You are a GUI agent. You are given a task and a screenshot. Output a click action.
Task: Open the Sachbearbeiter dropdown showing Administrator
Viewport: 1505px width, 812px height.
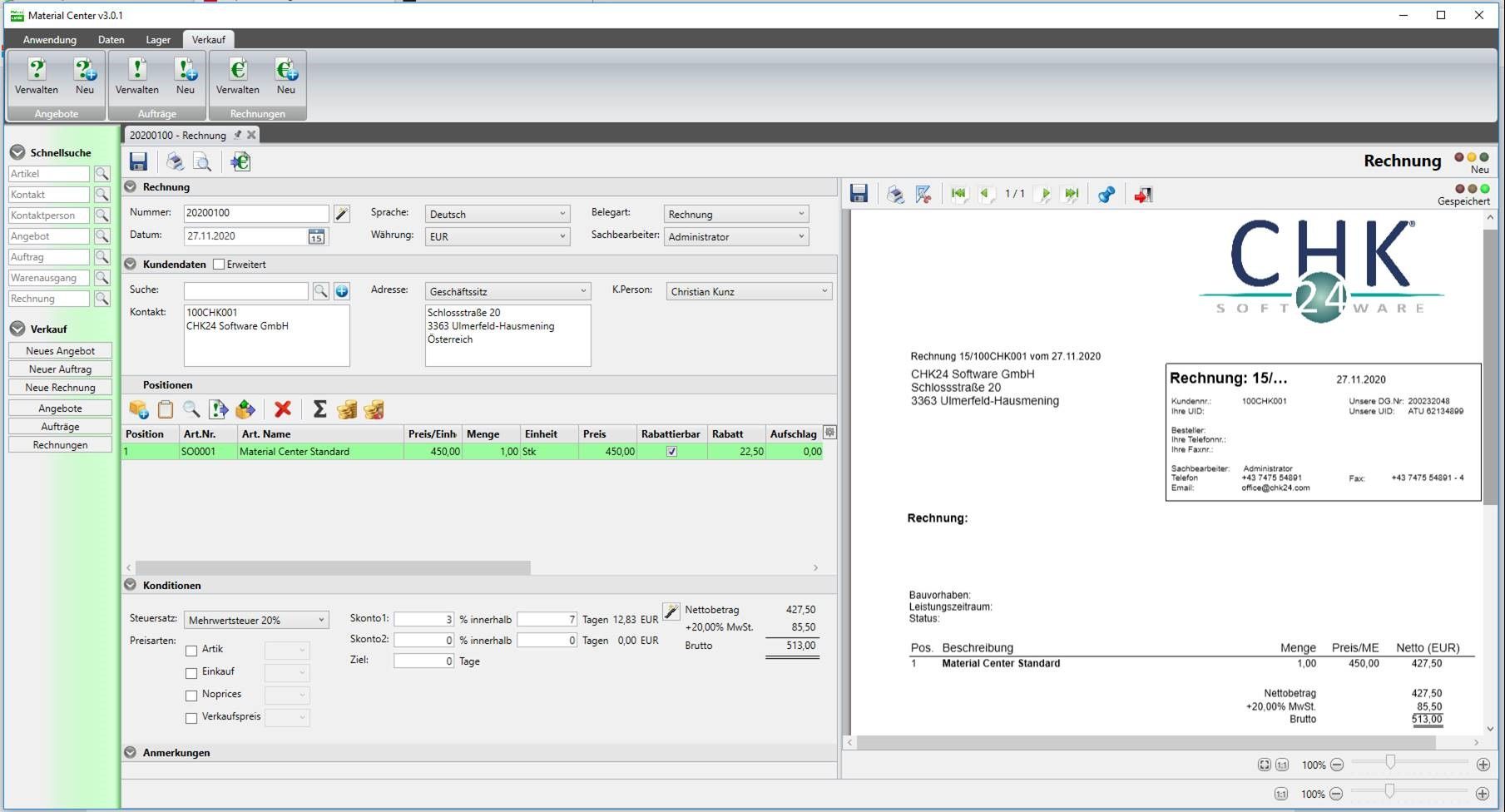[x=736, y=236]
